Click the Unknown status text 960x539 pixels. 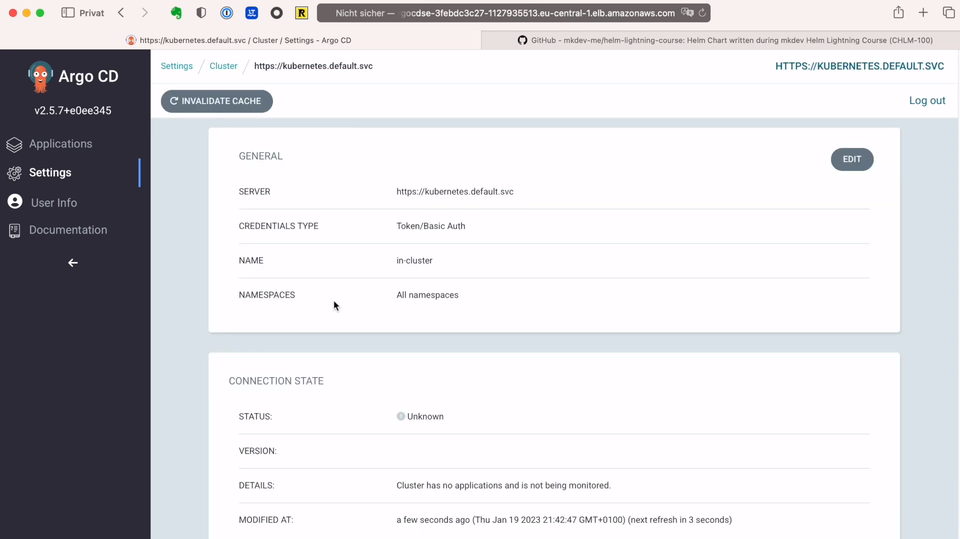tap(426, 416)
